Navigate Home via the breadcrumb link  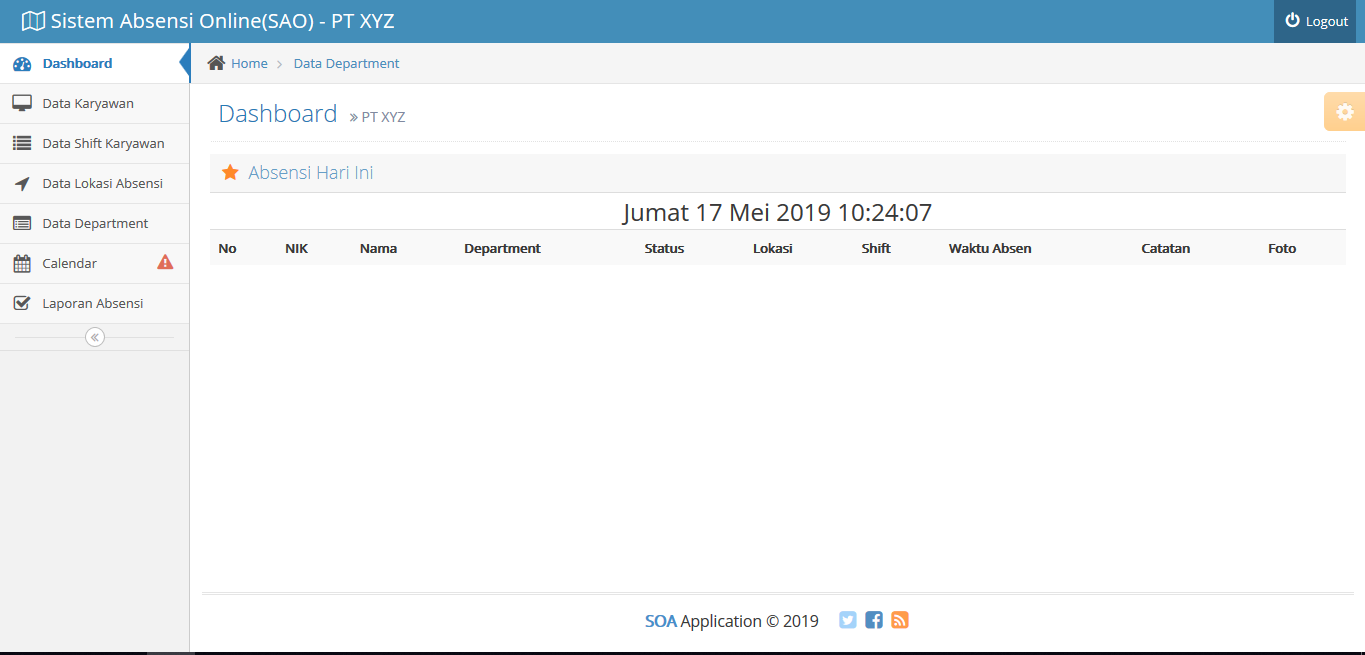[247, 63]
